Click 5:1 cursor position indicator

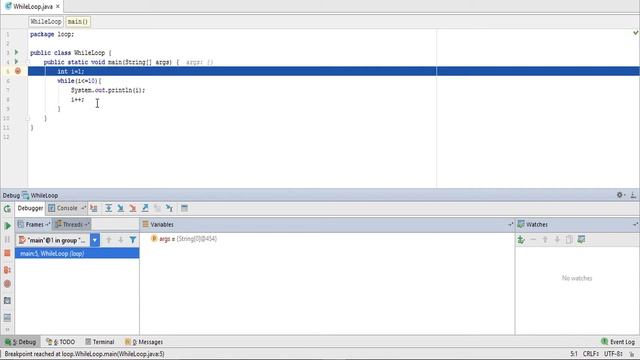click(573, 354)
